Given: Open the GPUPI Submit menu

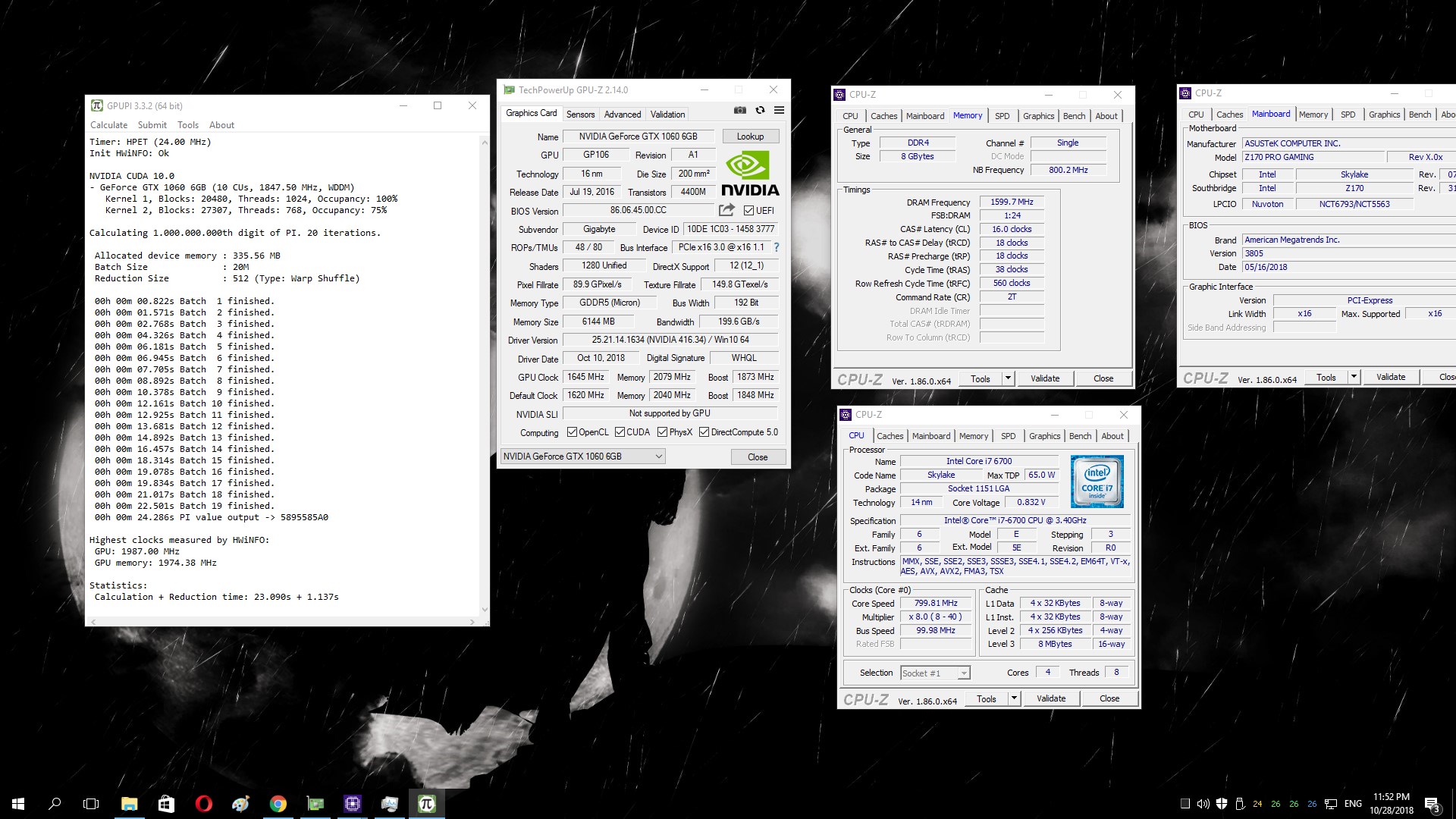Looking at the screenshot, I should (152, 125).
